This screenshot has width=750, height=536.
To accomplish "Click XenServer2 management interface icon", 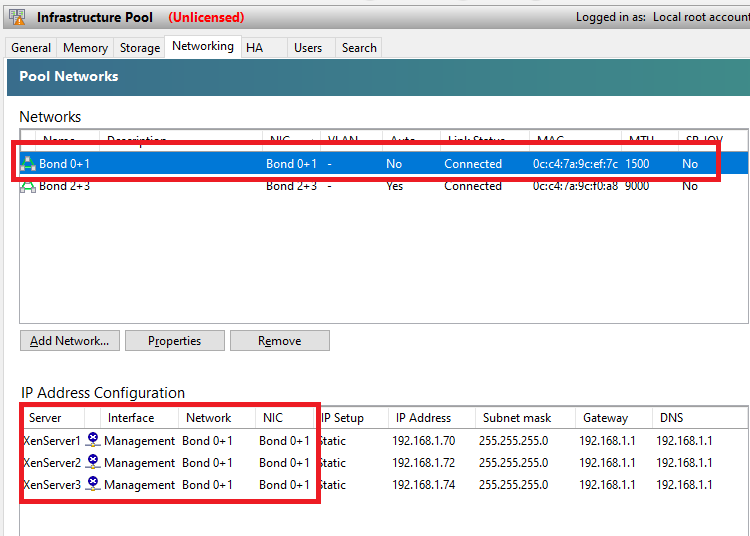I will [x=93, y=462].
